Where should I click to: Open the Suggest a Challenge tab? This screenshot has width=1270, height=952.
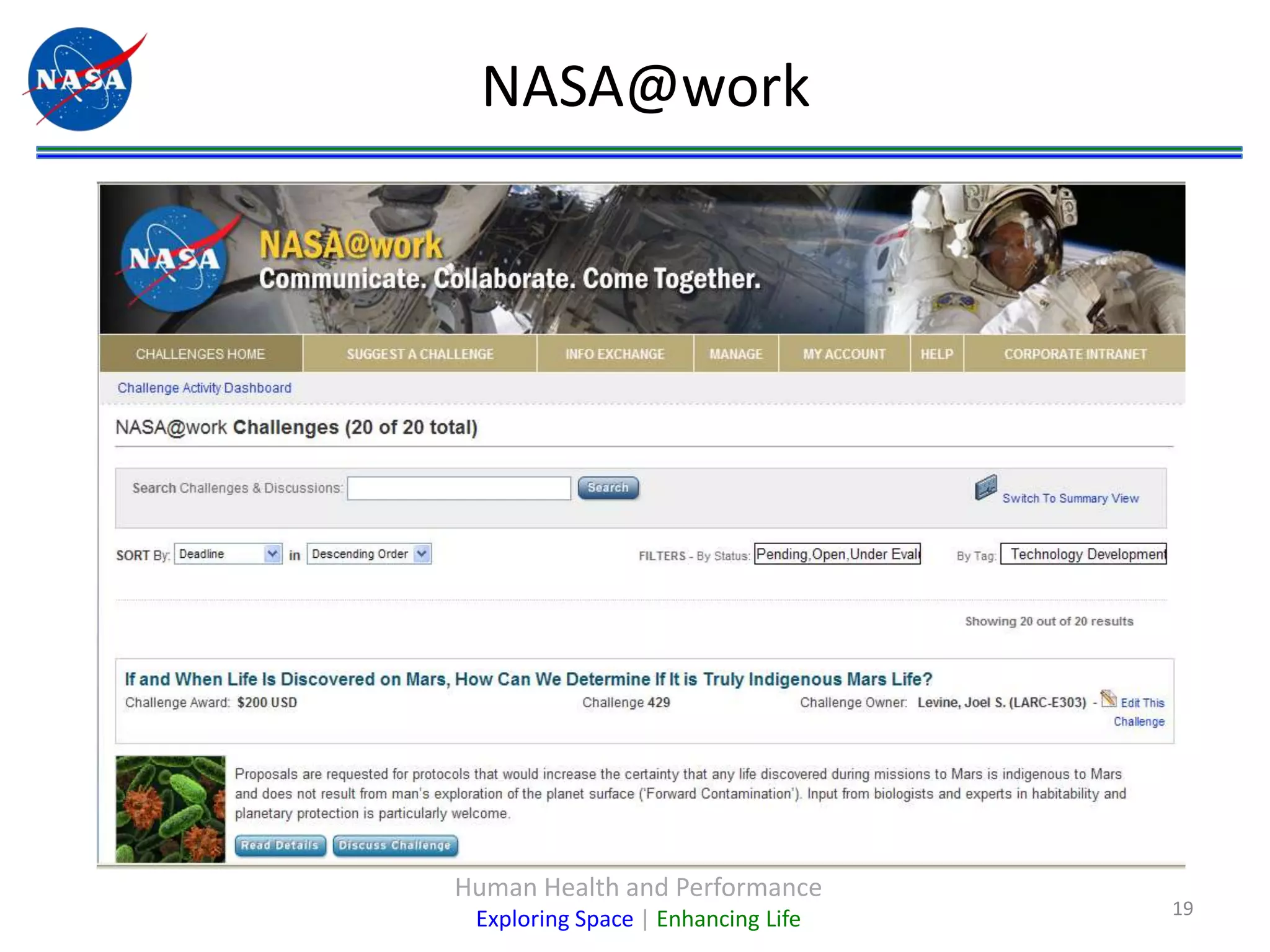pyautogui.click(x=420, y=354)
